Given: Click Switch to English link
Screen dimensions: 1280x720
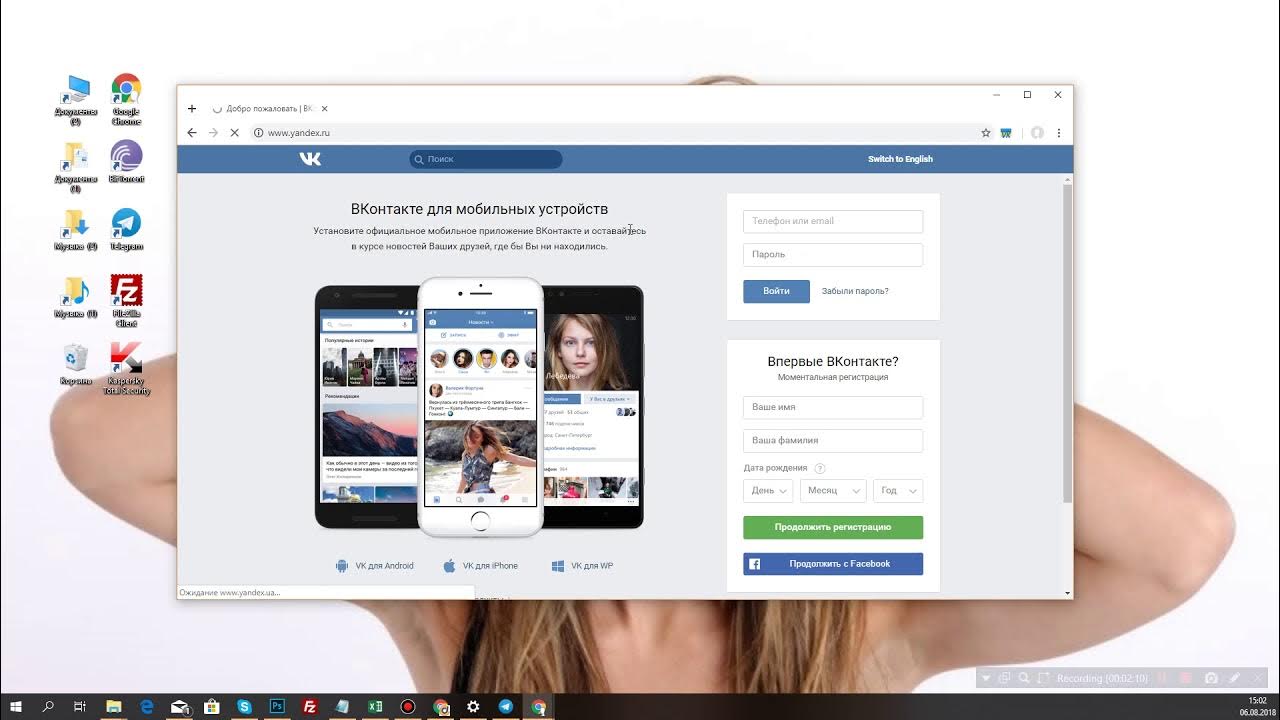Looking at the screenshot, I should [900, 159].
